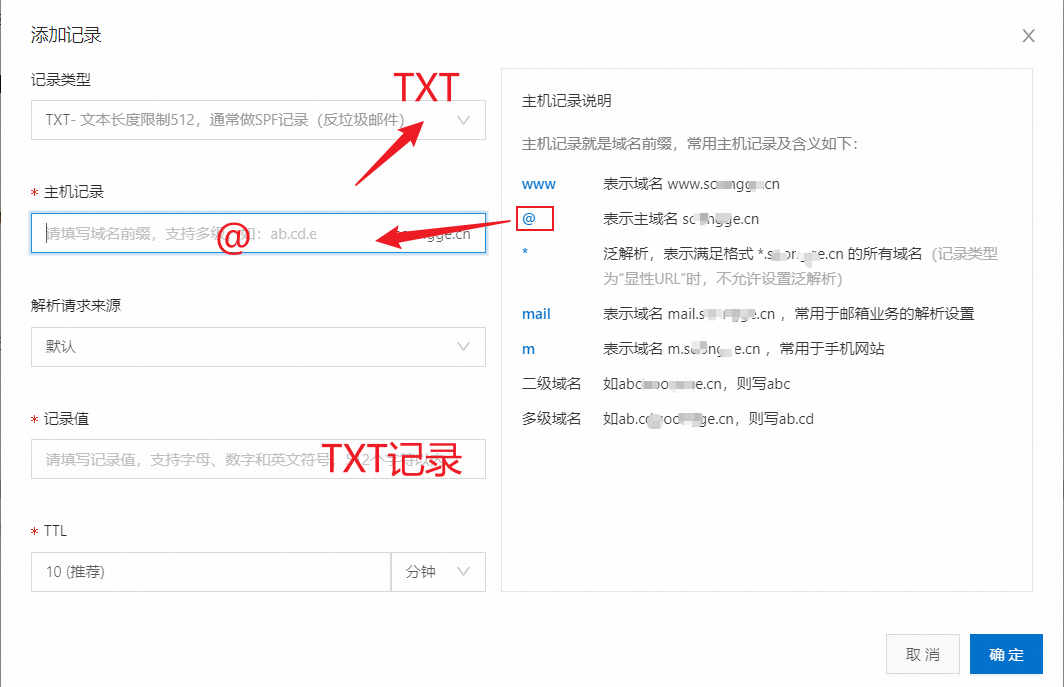Image resolution: width=1064 pixels, height=687 pixels.
Task: Click the 添加记录 dialog title
Action: 66,35
